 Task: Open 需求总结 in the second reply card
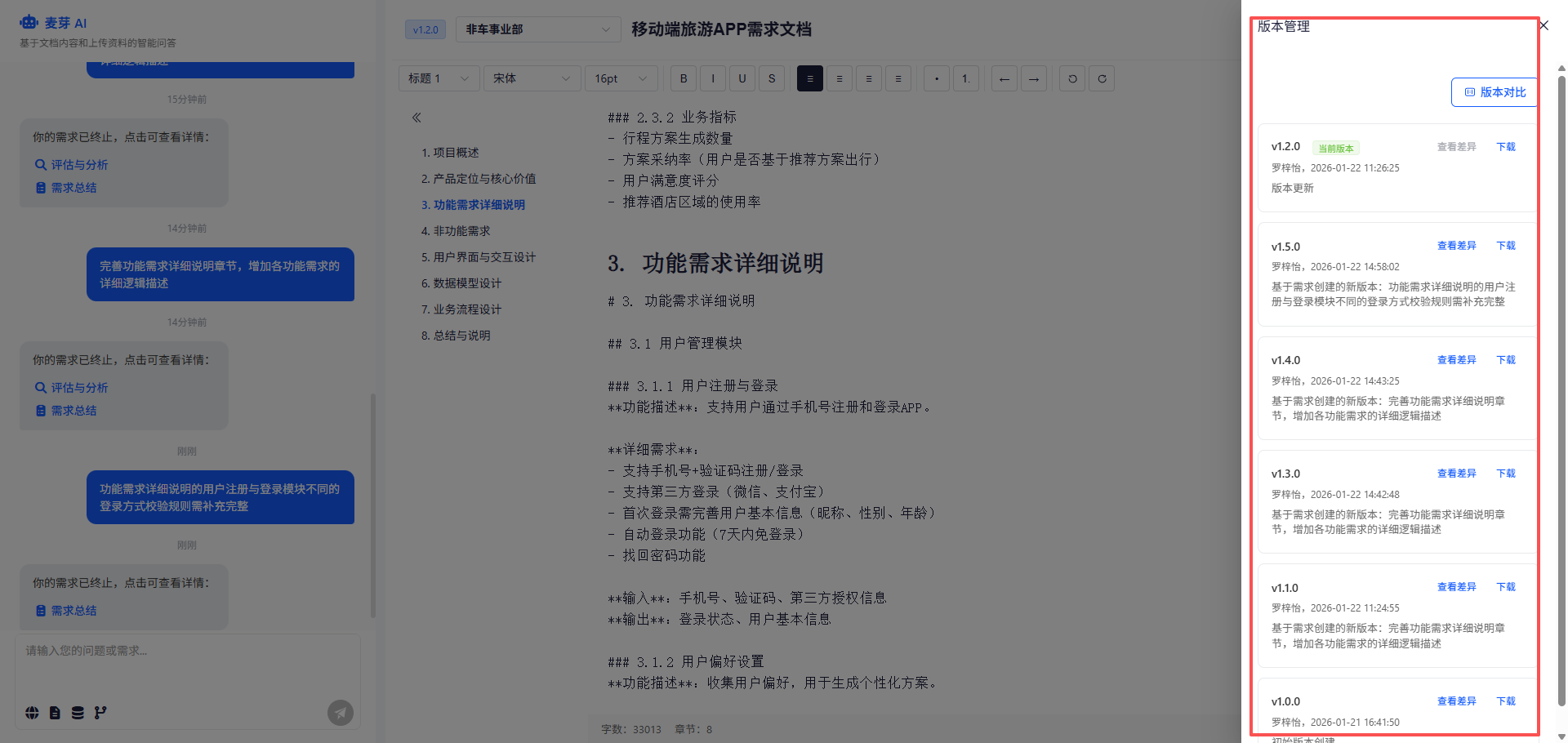coord(65,411)
